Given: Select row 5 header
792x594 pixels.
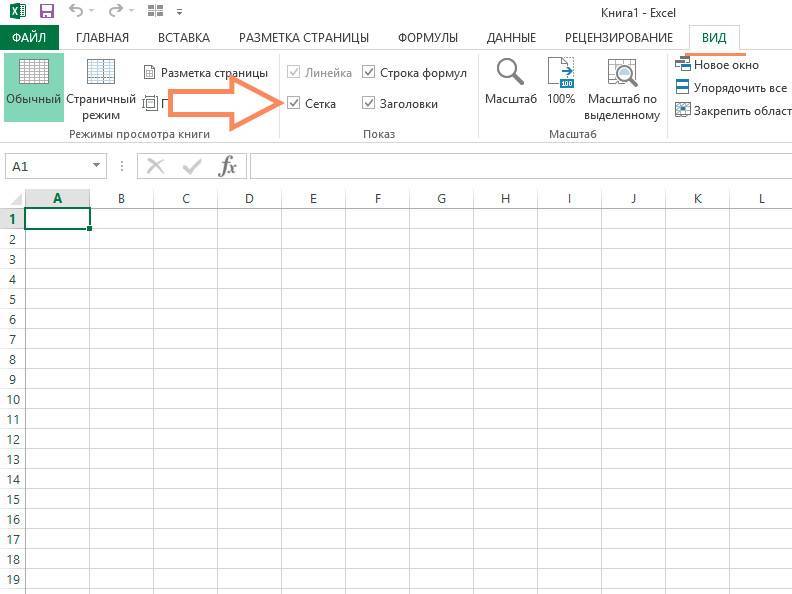Looking at the screenshot, I should pos(13,299).
